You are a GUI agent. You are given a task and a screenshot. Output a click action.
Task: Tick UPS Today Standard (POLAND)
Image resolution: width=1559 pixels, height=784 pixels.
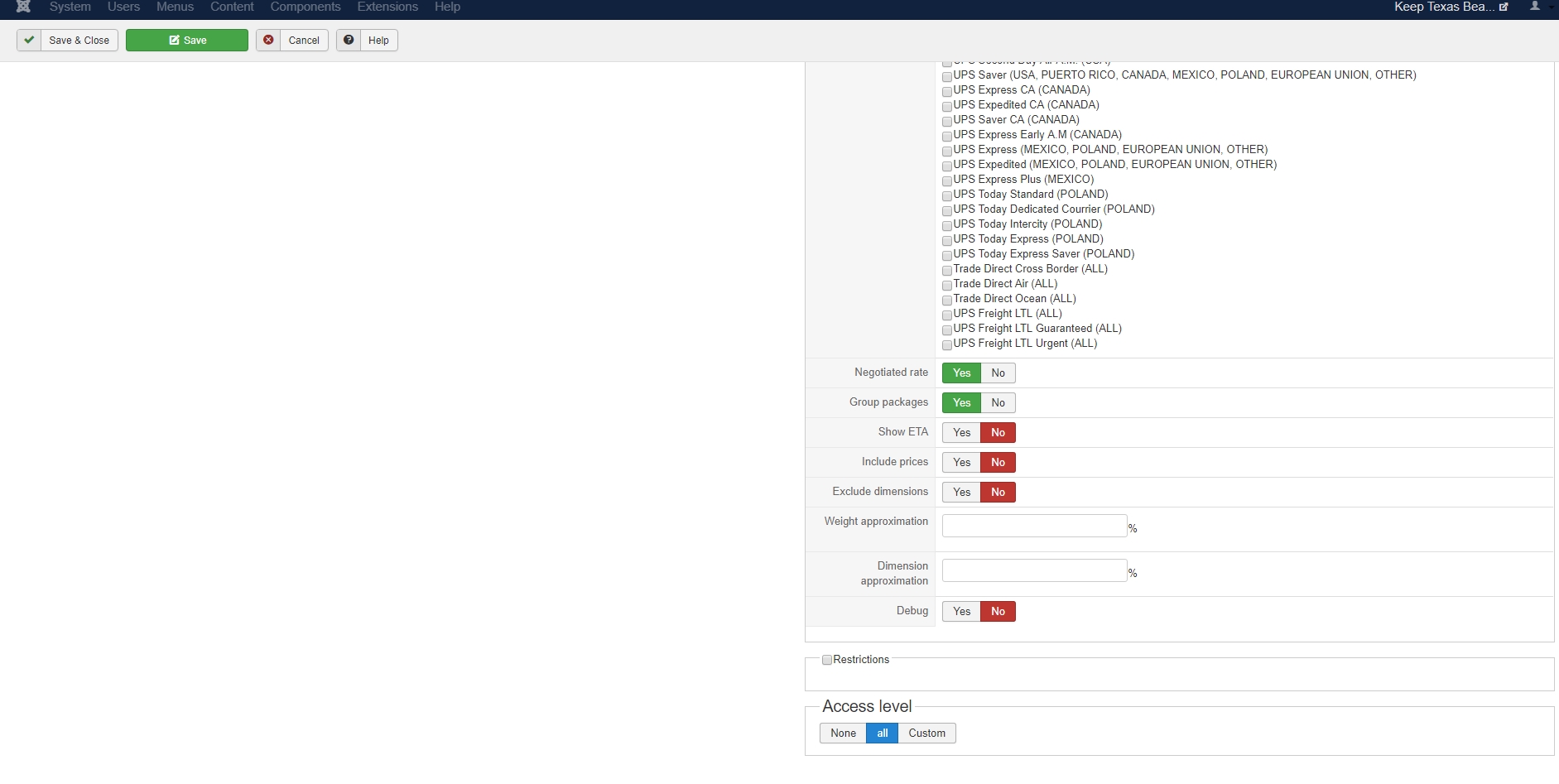click(x=947, y=195)
